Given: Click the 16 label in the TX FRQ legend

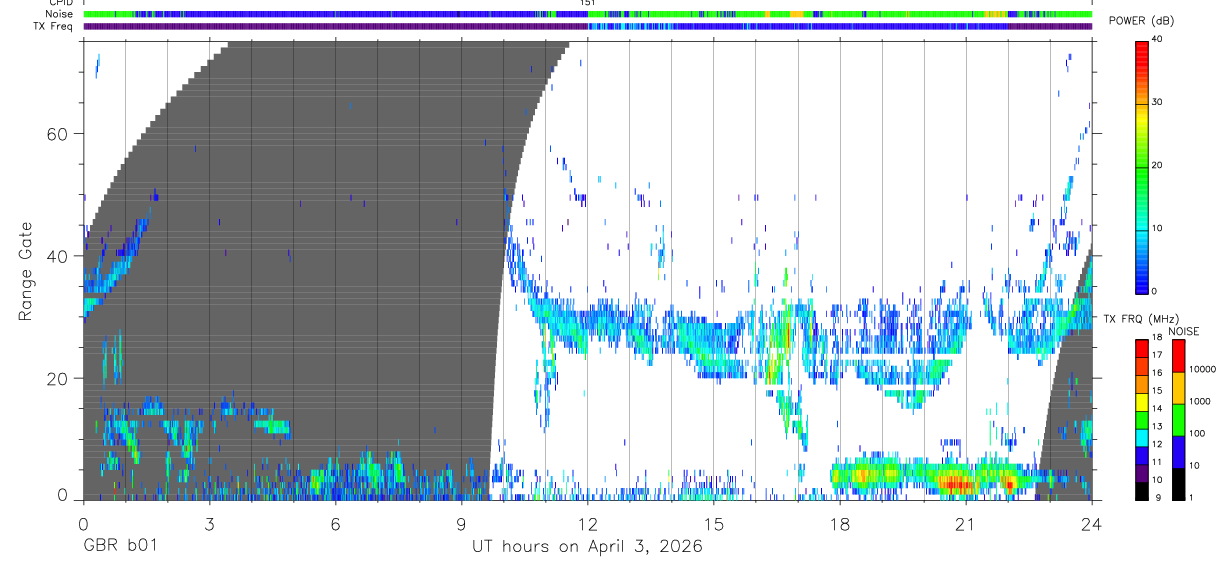Looking at the screenshot, I should pos(1157,372).
